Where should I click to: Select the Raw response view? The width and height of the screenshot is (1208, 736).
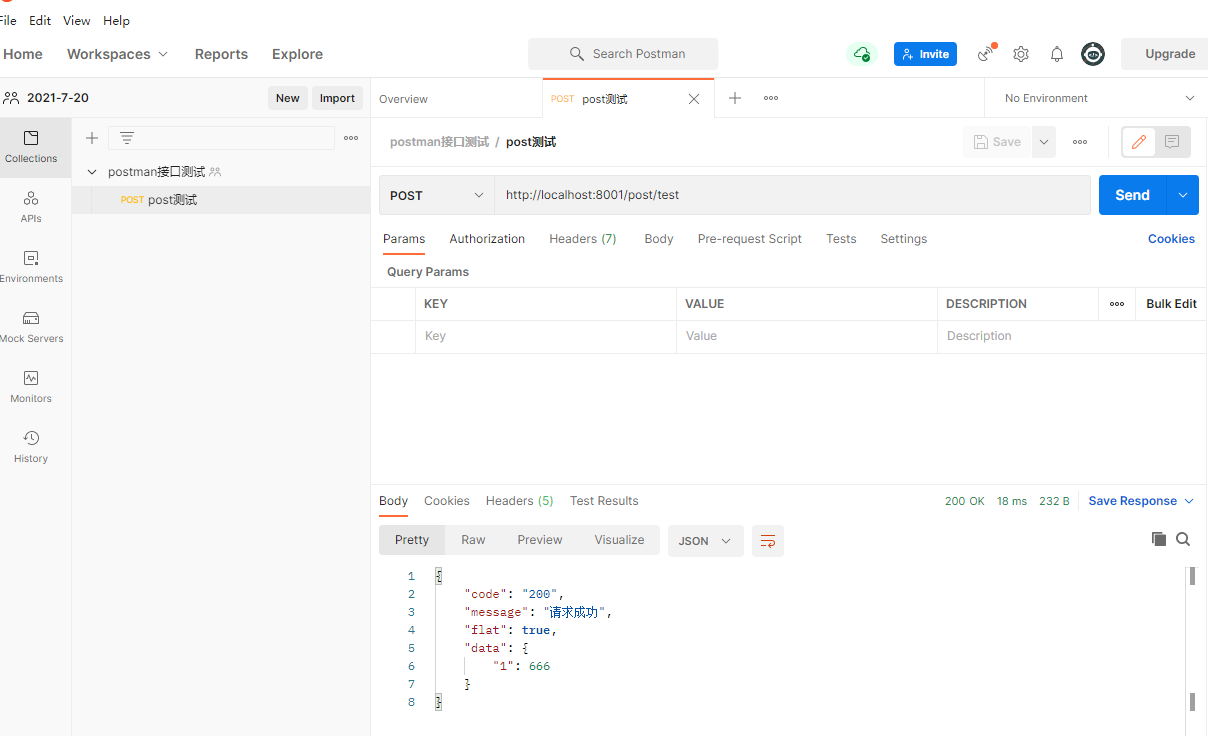point(473,540)
